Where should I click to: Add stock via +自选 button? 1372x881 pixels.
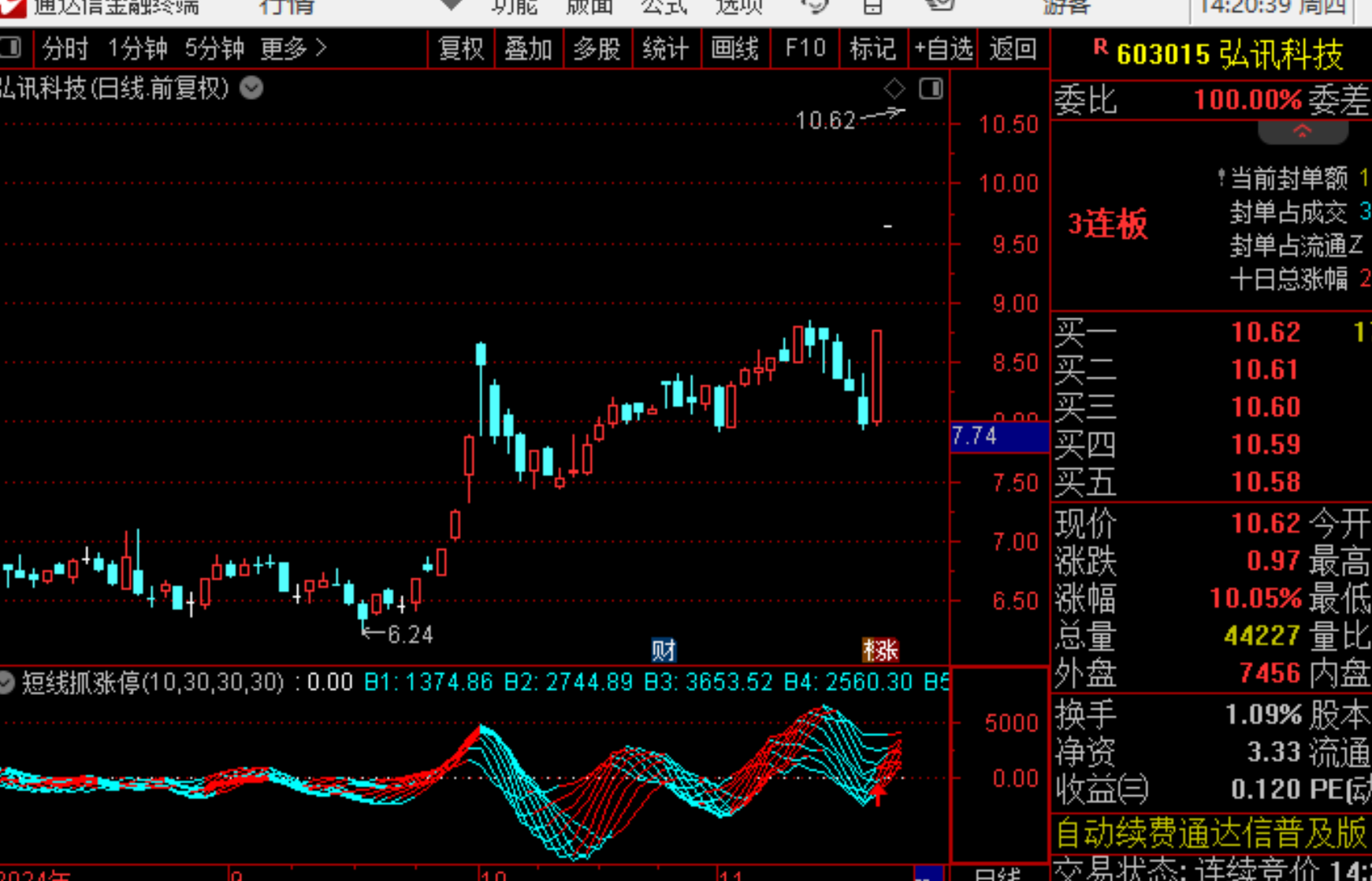(x=943, y=49)
